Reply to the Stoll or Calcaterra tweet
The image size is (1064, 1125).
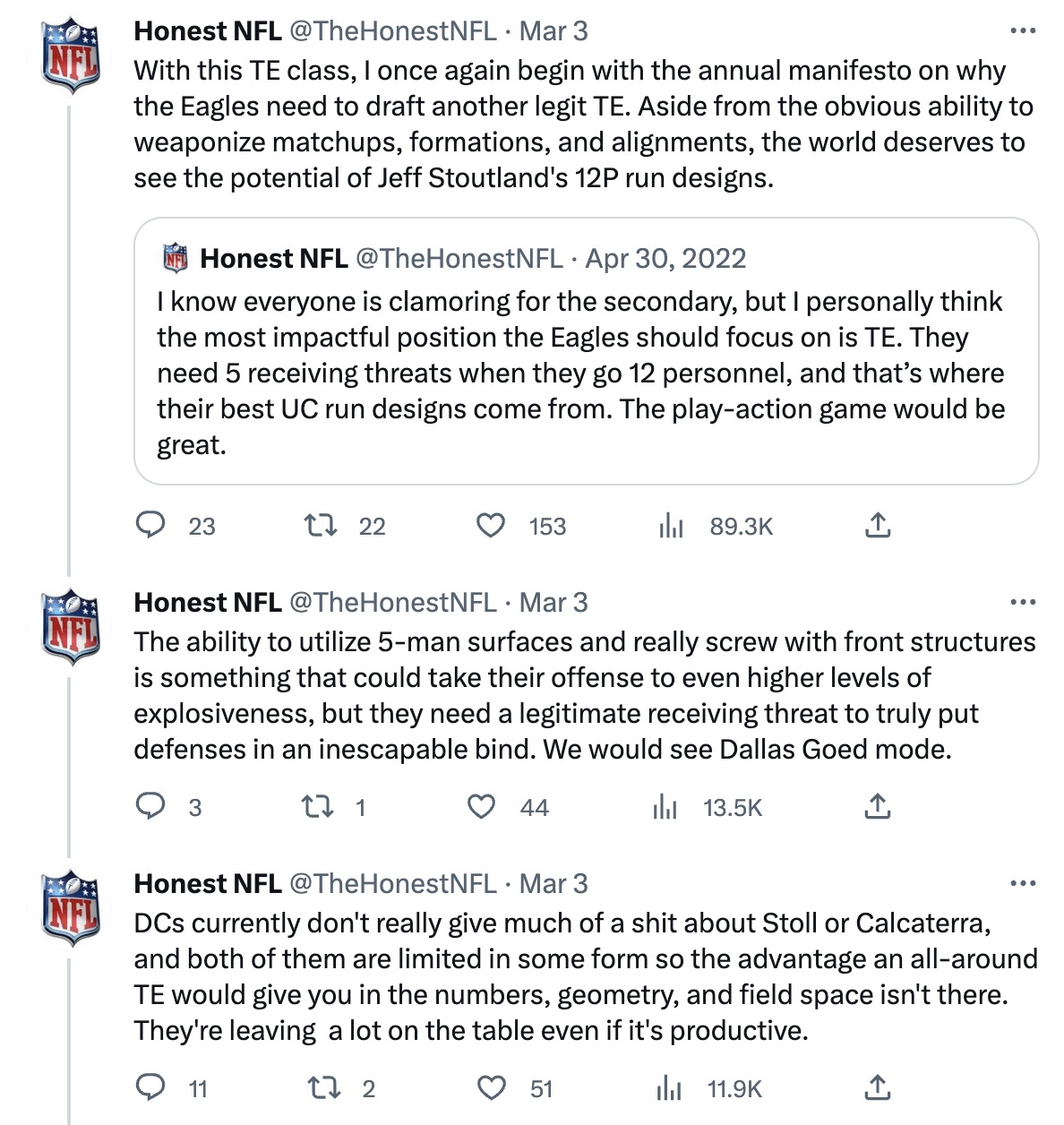[150, 1087]
